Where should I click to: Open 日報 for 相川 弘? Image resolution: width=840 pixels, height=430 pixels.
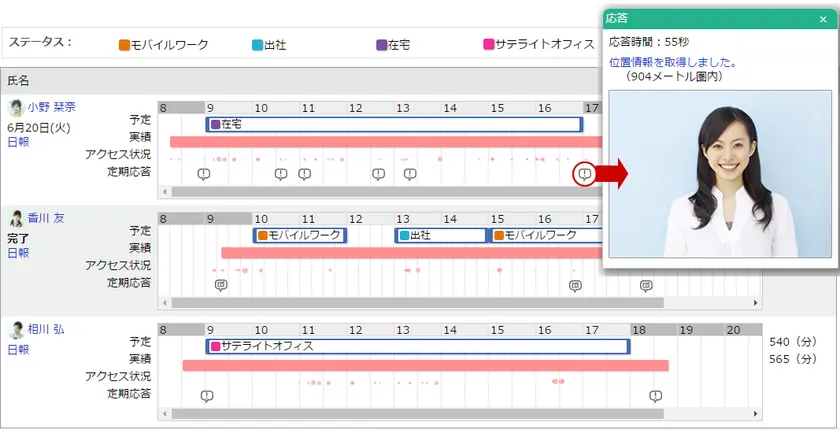tap(18, 350)
